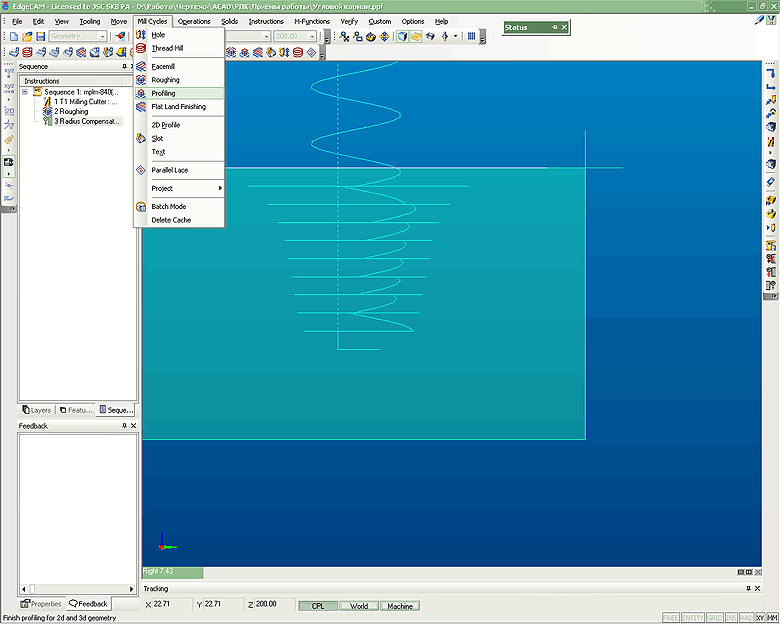Click the Open file folder icon
780x624 pixels.
27,36
